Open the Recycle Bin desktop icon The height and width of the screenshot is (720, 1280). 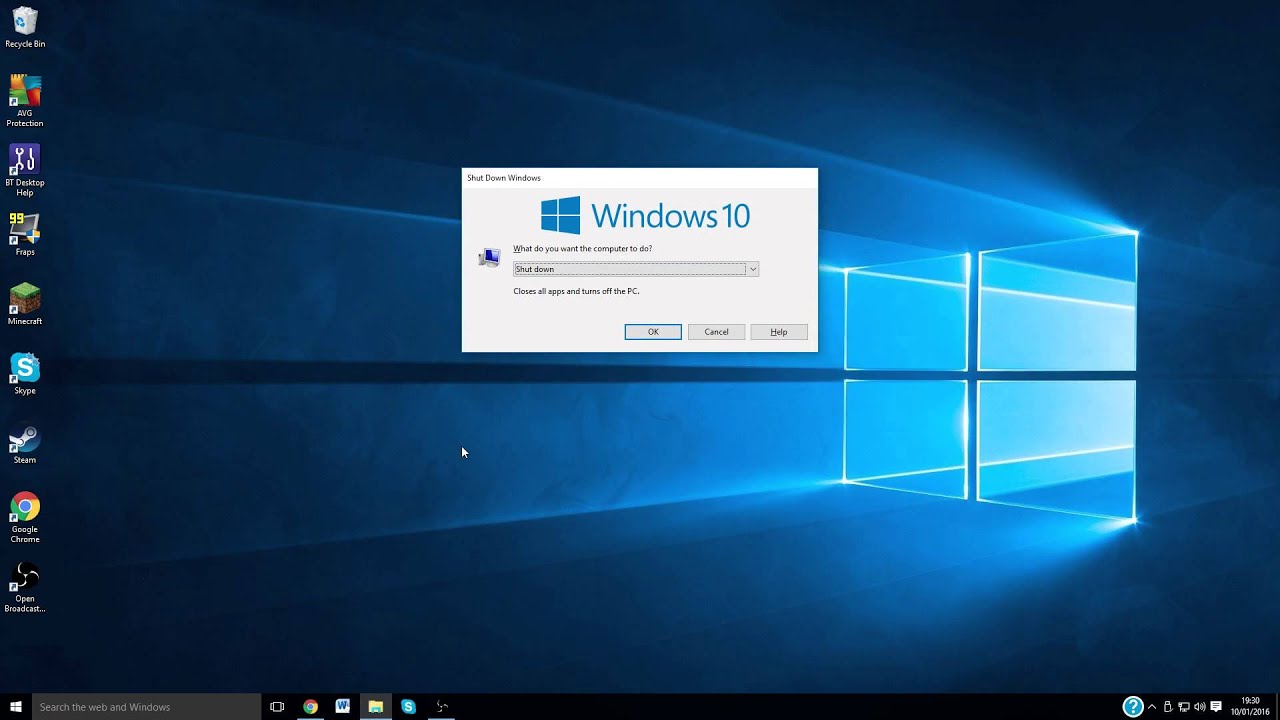(25, 27)
